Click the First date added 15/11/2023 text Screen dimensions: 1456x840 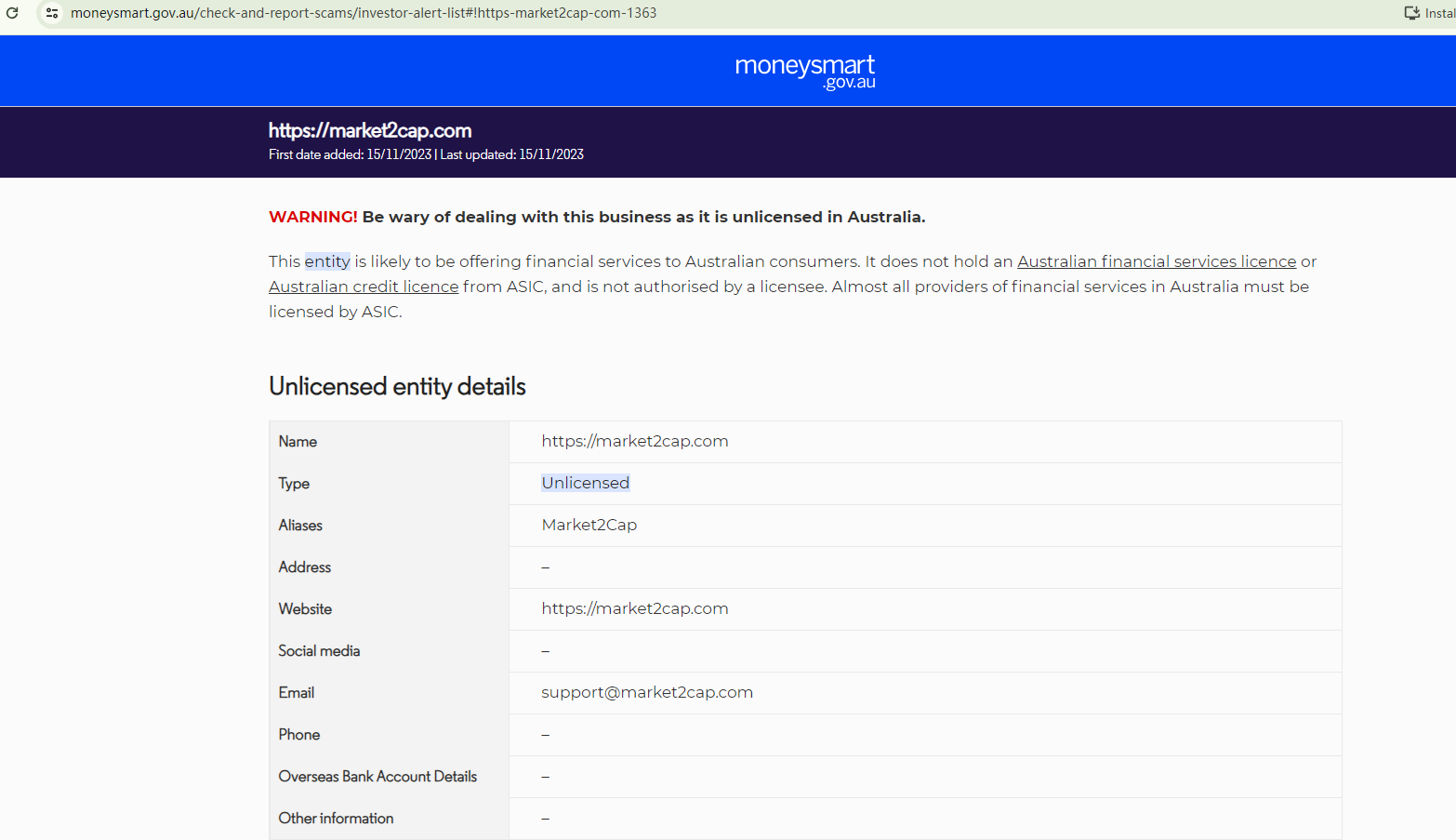pyautogui.click(x=350, y=154)
